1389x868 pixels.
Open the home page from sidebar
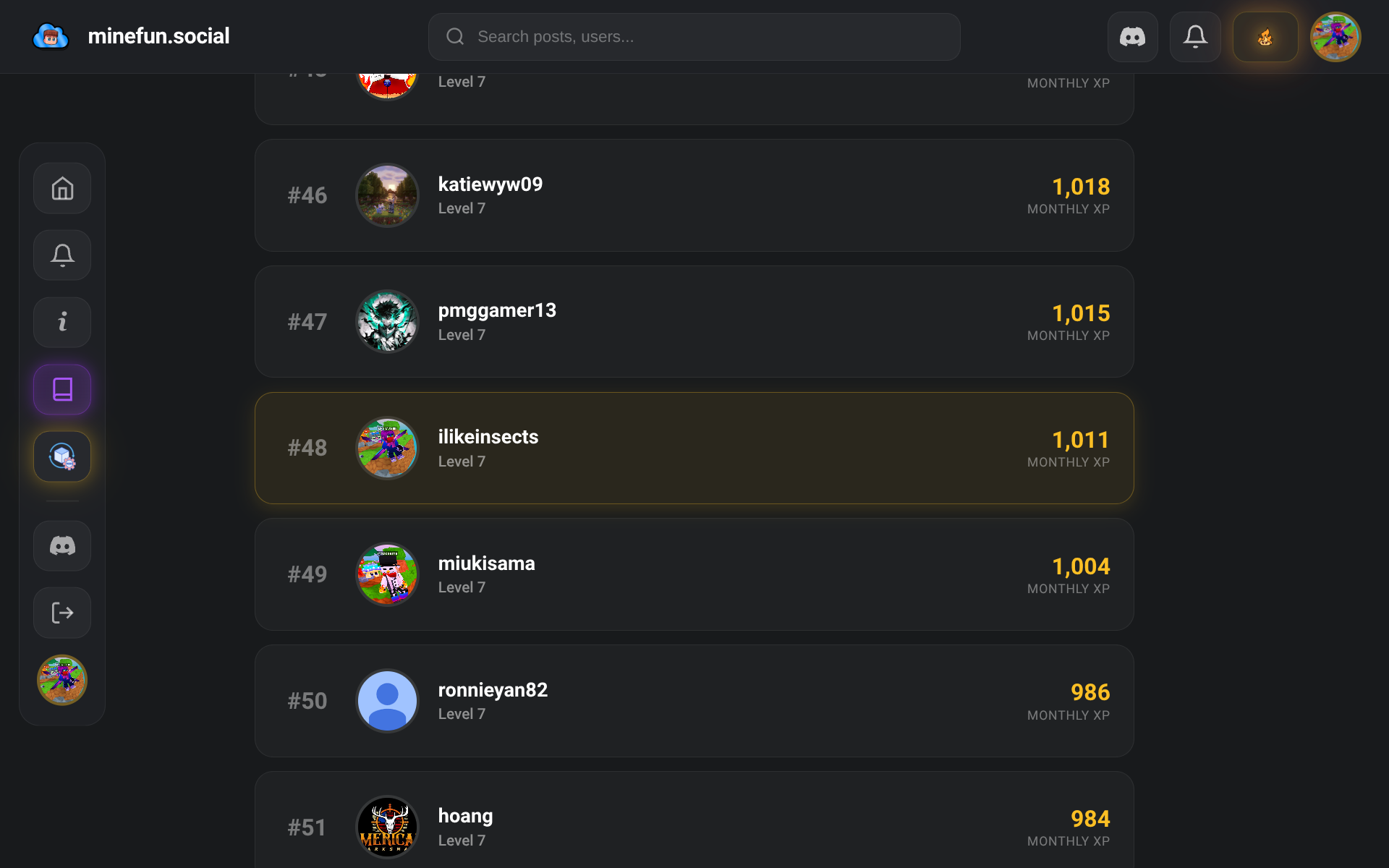click(62, 188)
